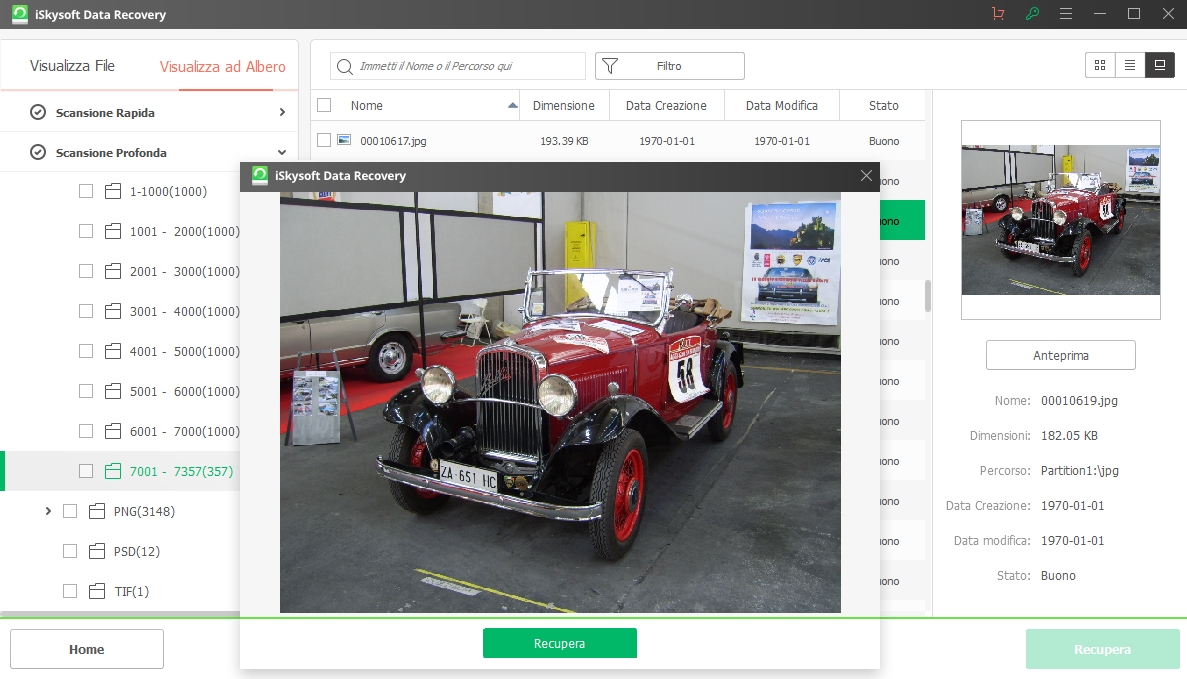
Task: Open the shopping cart icon in title bar
Action: coord(999,14)
